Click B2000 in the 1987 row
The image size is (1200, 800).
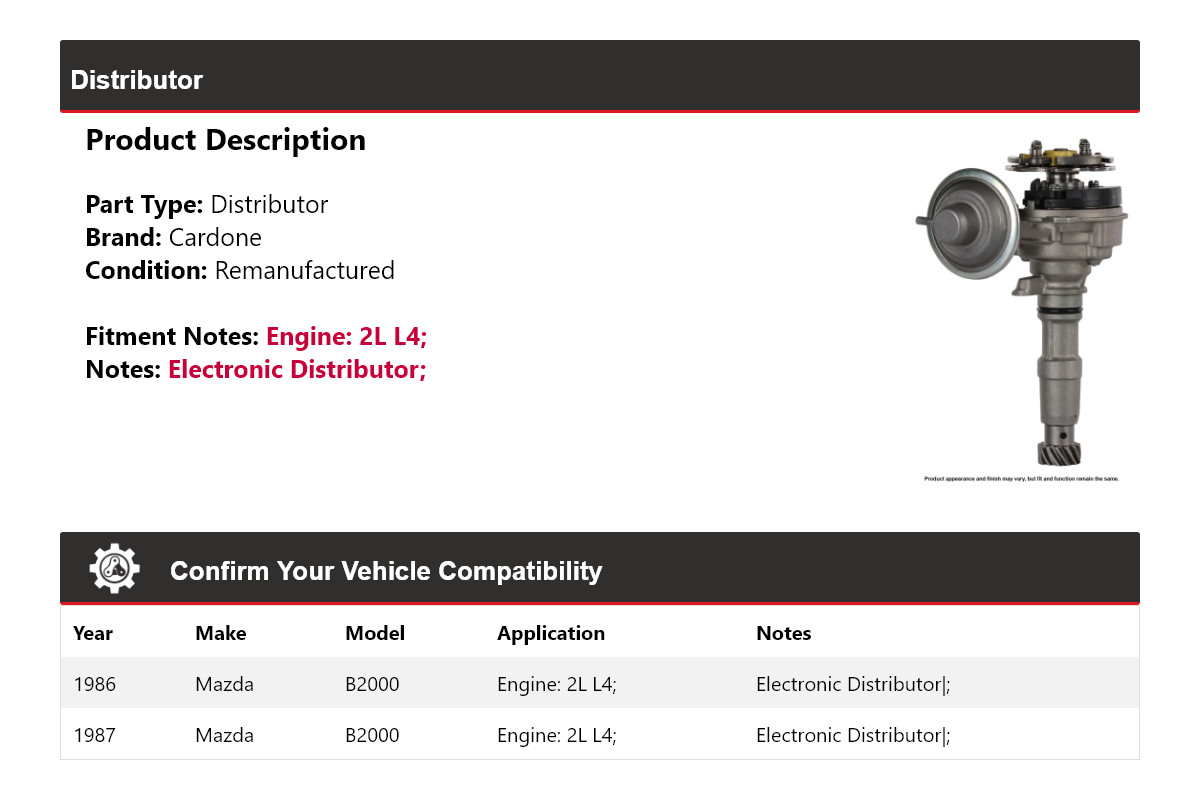point(372,736)
